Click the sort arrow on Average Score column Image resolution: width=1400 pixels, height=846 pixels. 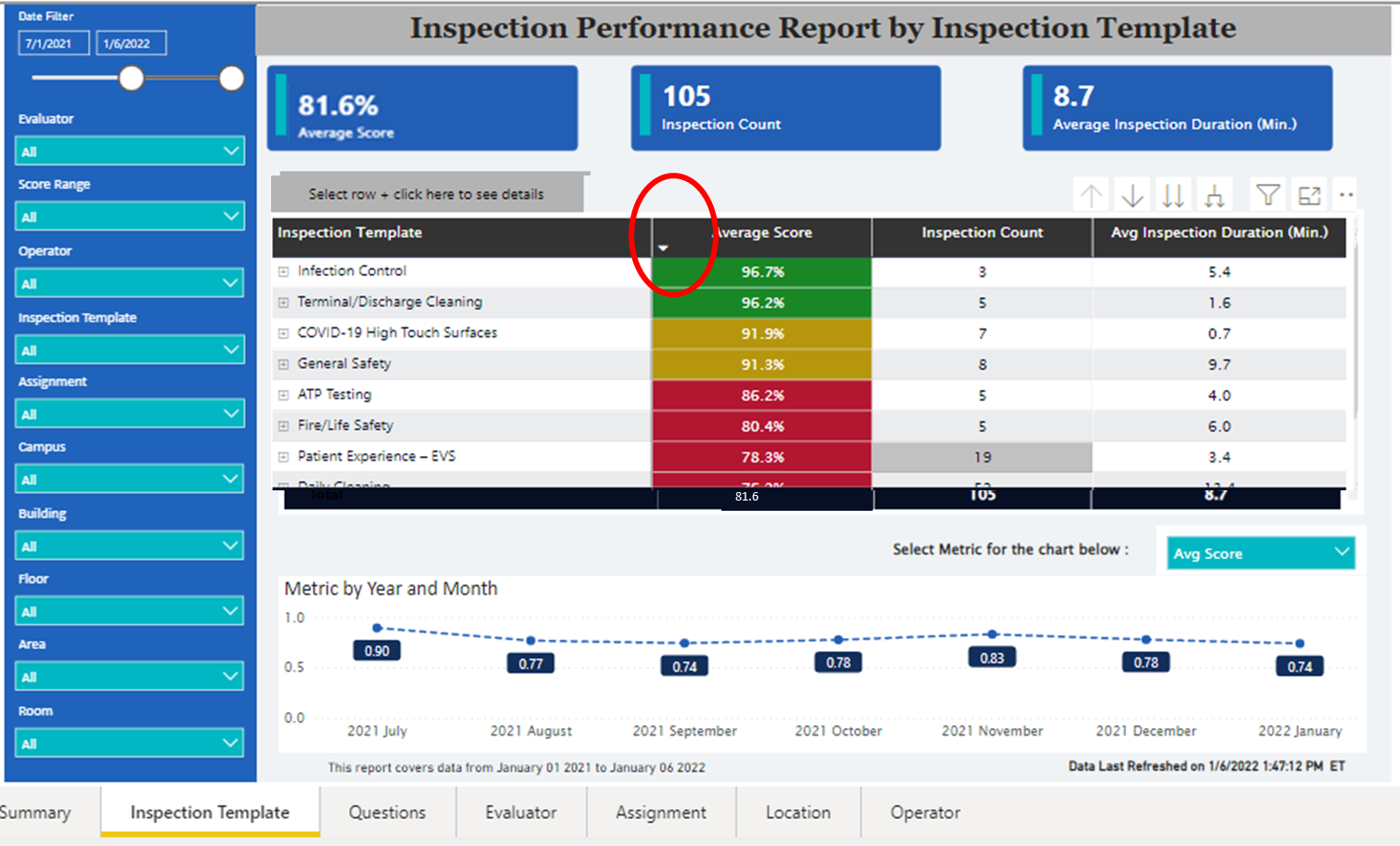665,248
